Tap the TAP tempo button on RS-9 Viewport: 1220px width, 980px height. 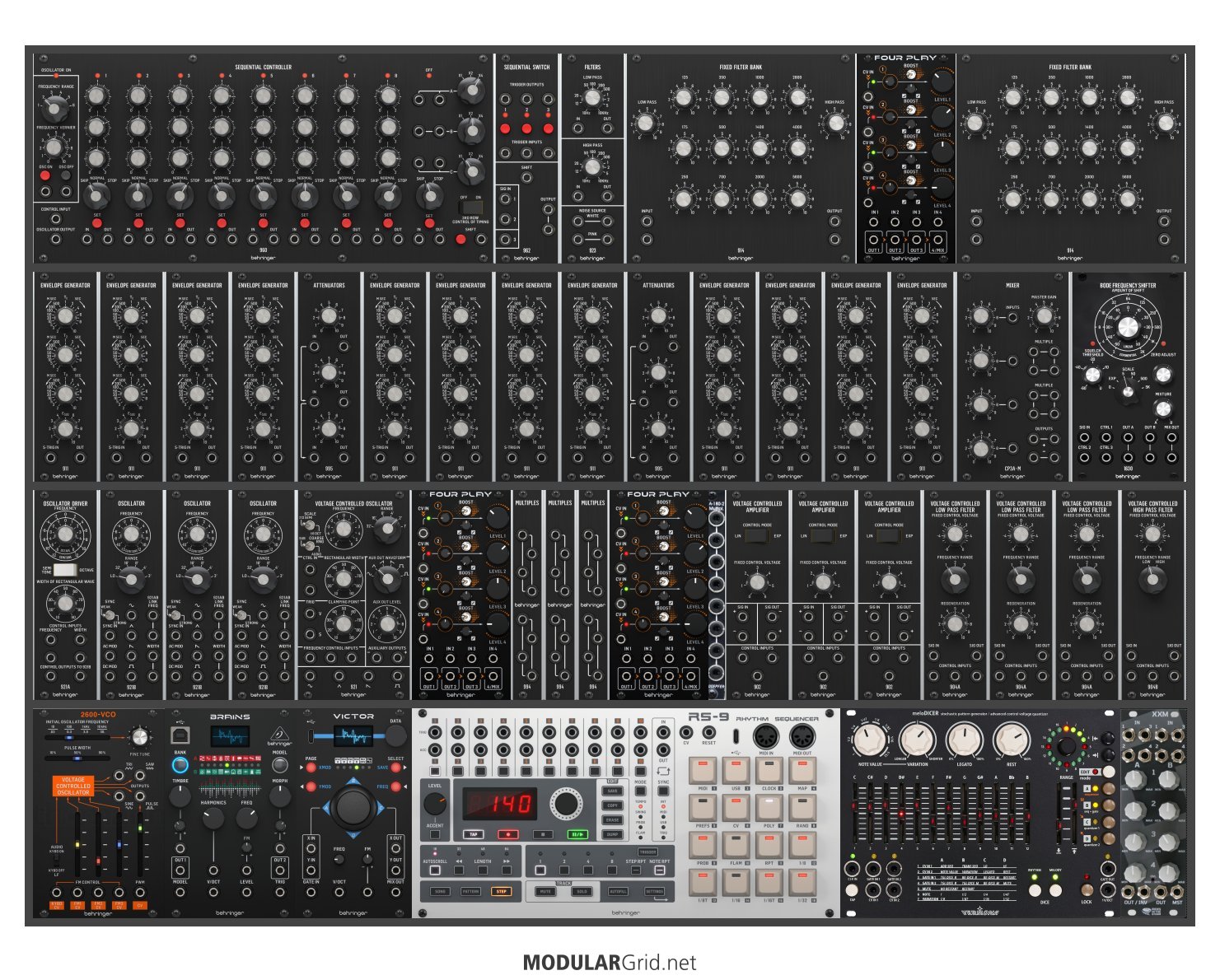click(474, 834)
